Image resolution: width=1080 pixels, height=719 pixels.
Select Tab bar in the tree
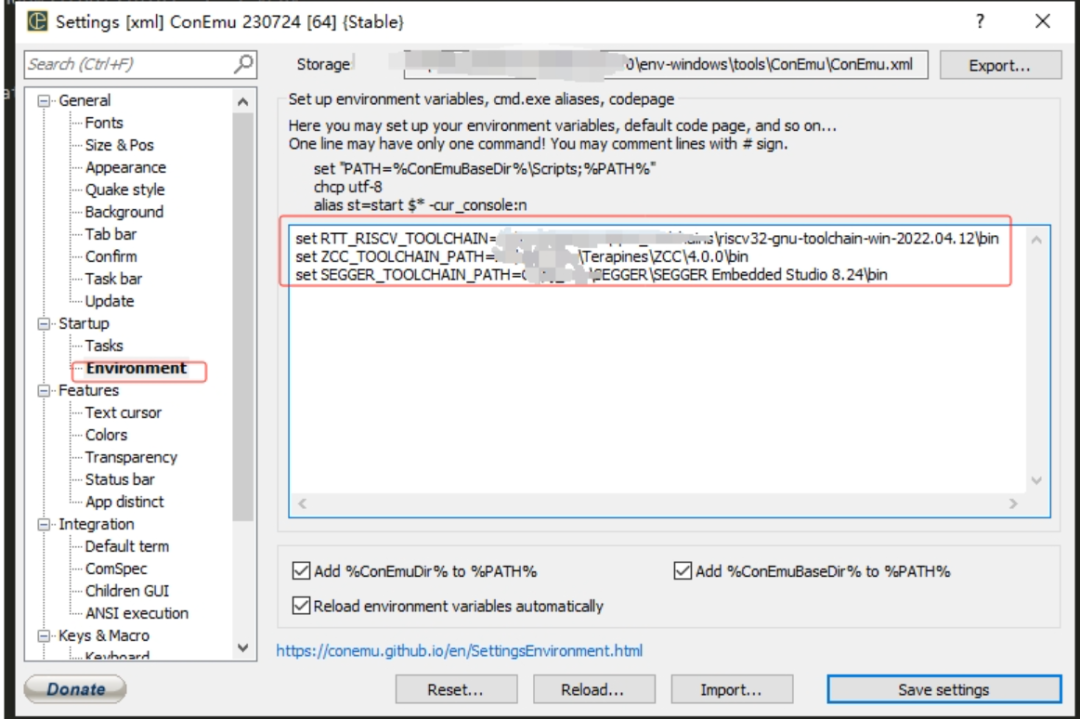coord(111,234)
